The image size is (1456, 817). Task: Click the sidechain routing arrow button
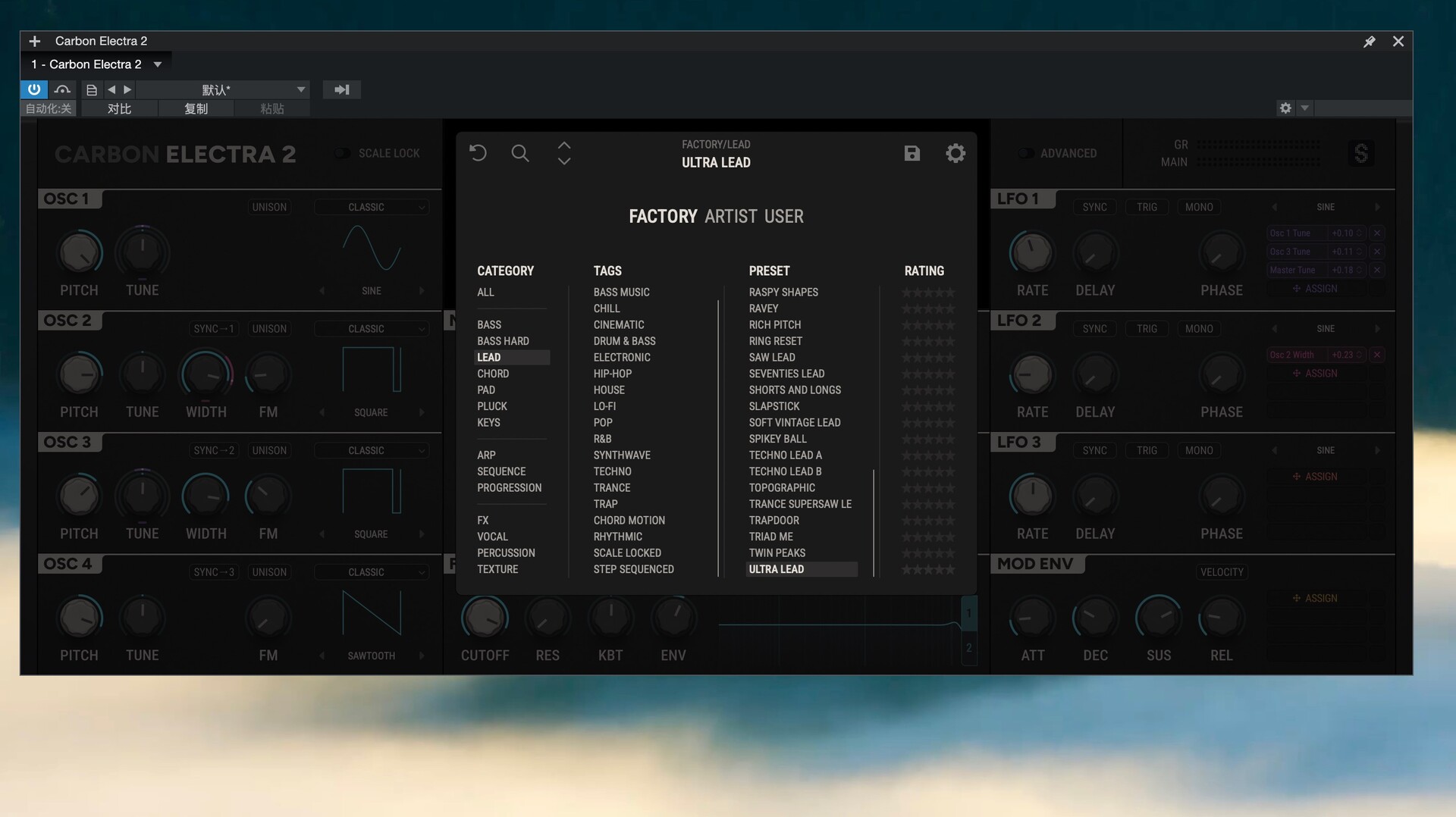(342, 89)
